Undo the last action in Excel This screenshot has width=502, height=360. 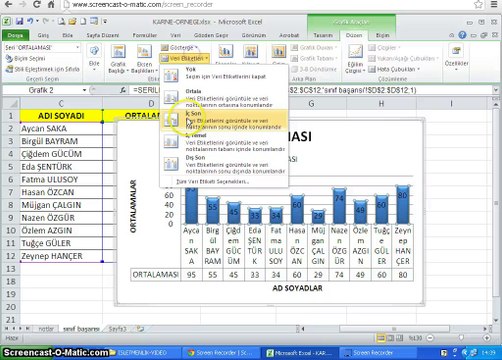pos(30,22)
